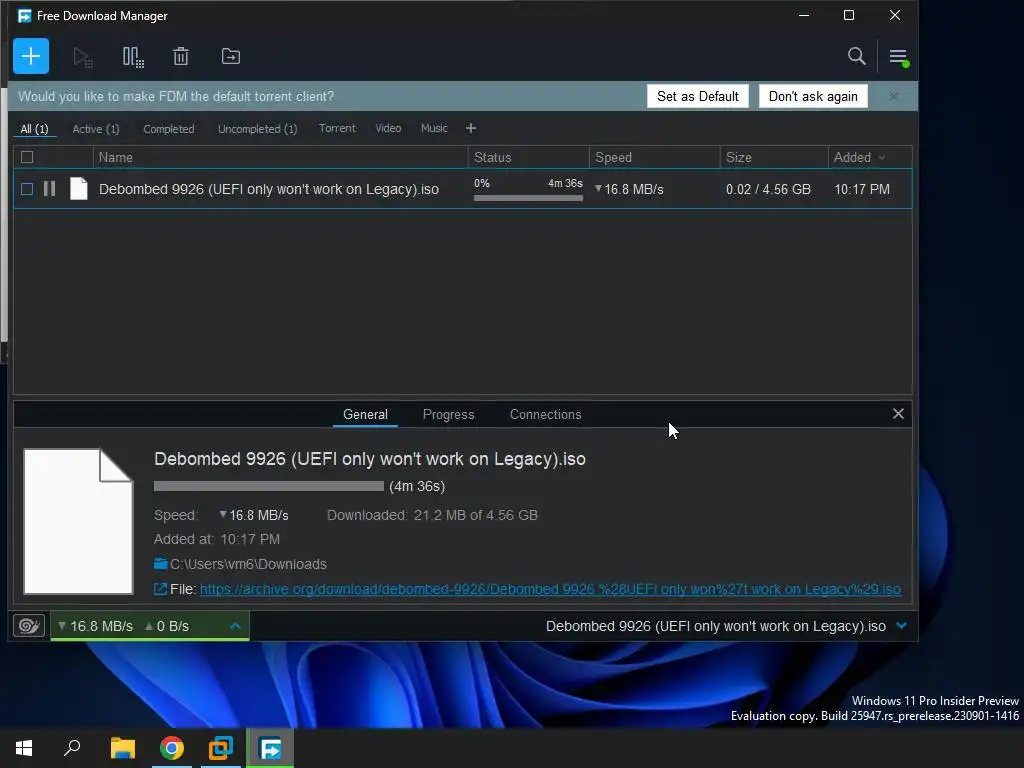
Task: Delete selected download with trash icon
Action: [x=181, y=56]
